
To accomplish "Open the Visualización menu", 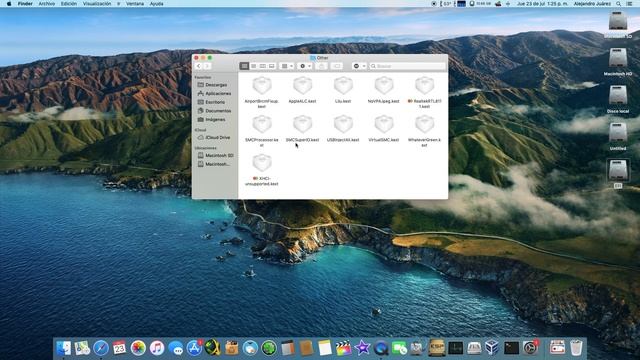I will [97, 4].
